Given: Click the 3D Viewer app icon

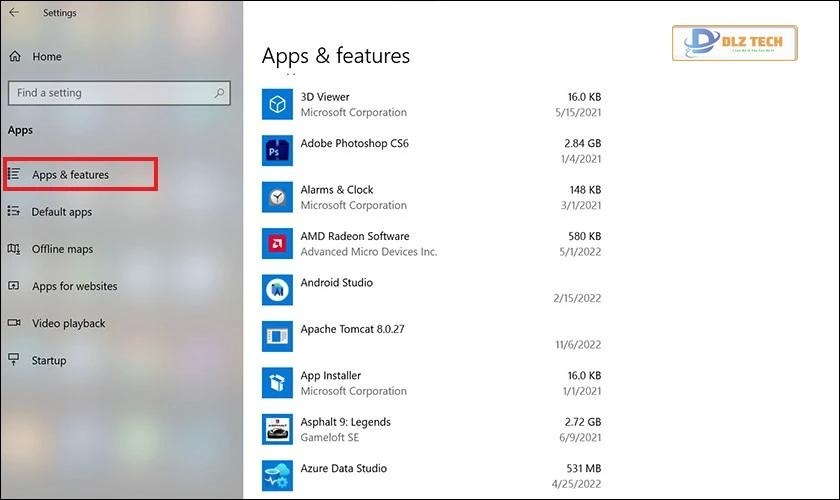Looking at the screenshot, I should click(x=277, y=104).
